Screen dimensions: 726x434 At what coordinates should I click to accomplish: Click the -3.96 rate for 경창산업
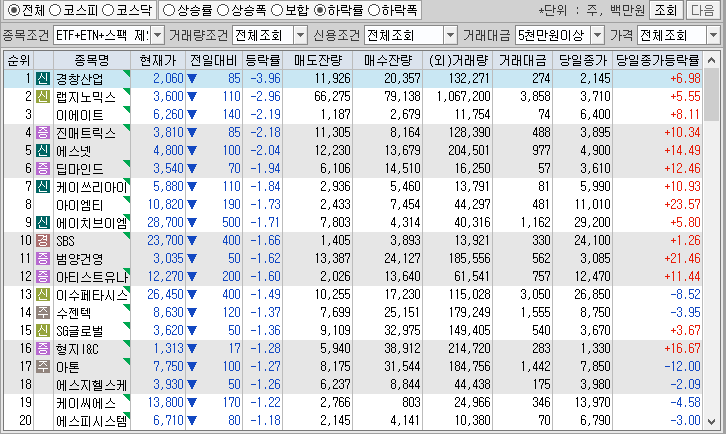click(x=265, y=78)
